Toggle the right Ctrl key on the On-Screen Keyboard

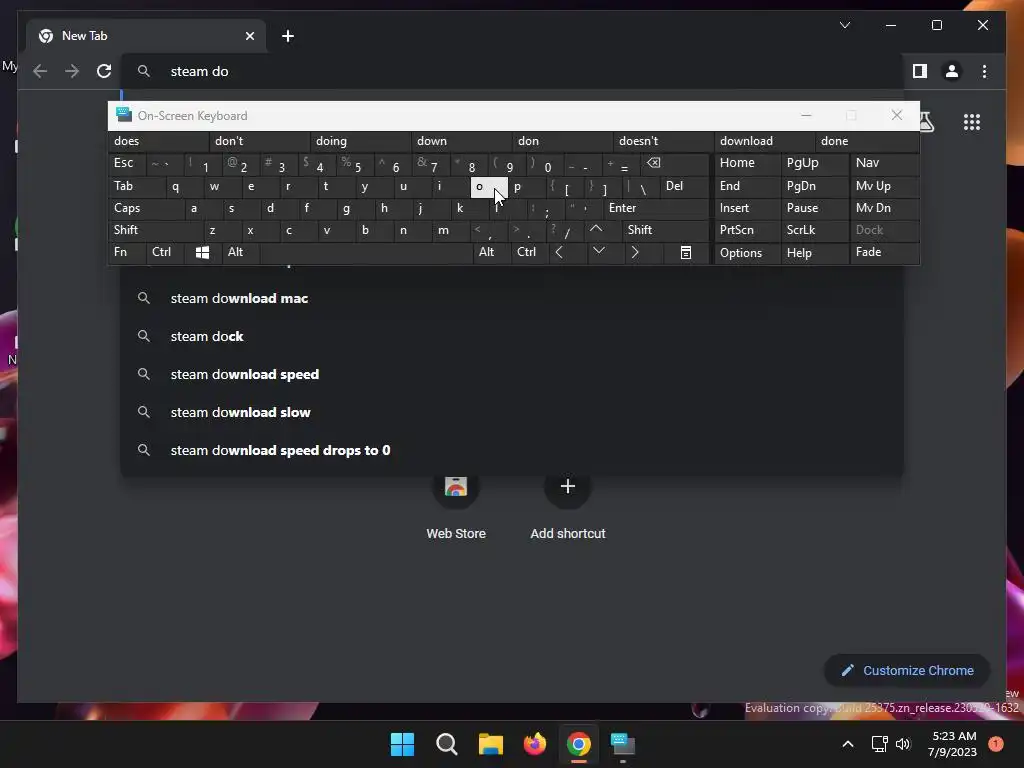(530, 252)
